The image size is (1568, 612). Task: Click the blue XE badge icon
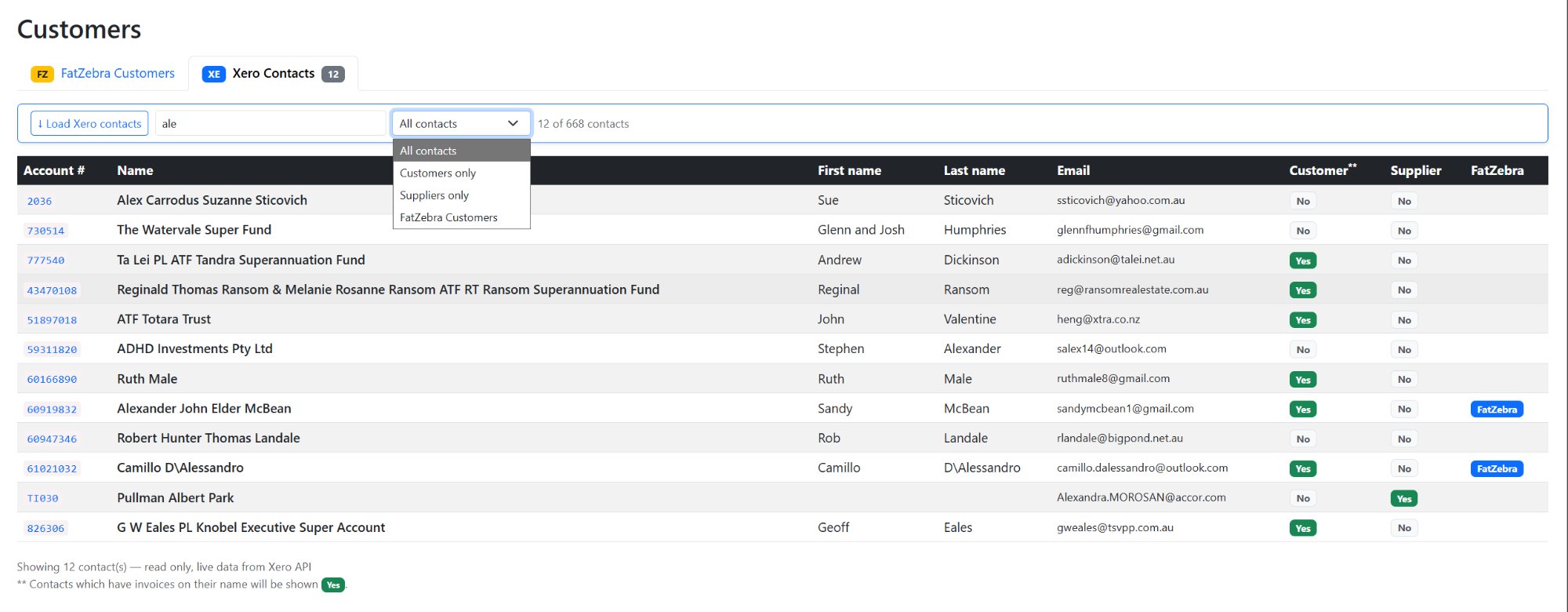tap(214, 74)
